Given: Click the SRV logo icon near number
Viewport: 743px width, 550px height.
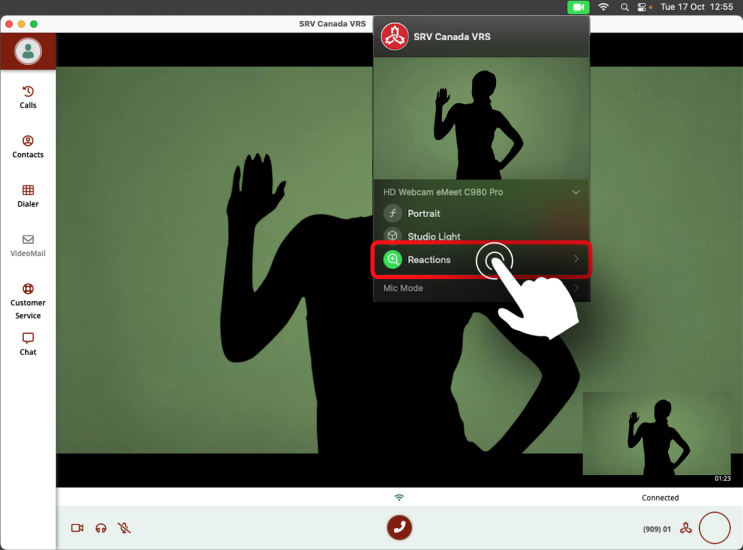Looking at the screenshot, I should pos(686,528).
